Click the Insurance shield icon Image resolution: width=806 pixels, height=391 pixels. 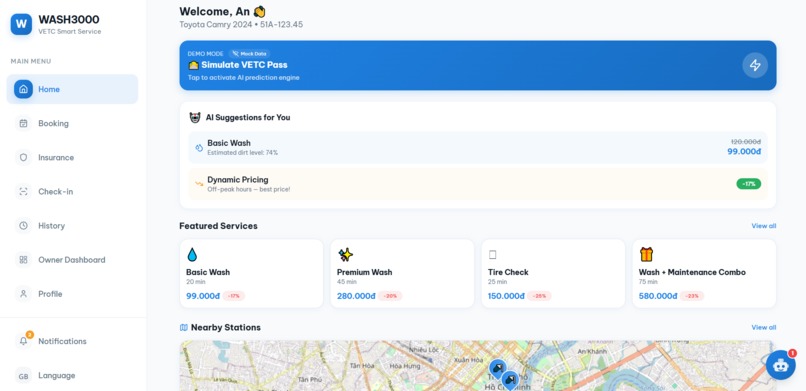coord(23,157)
